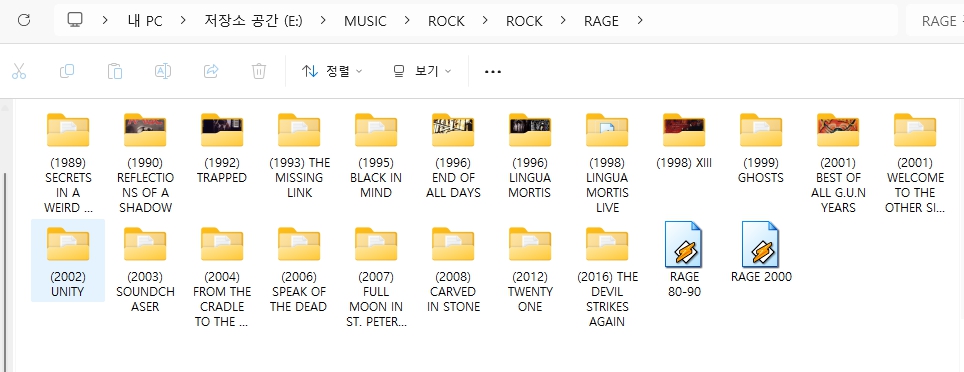Select the (1989) SECRETS IN A WEIRD folder icon
Image resolution: width=964 pixels, height=372 pixels.
tap(68, 130)
